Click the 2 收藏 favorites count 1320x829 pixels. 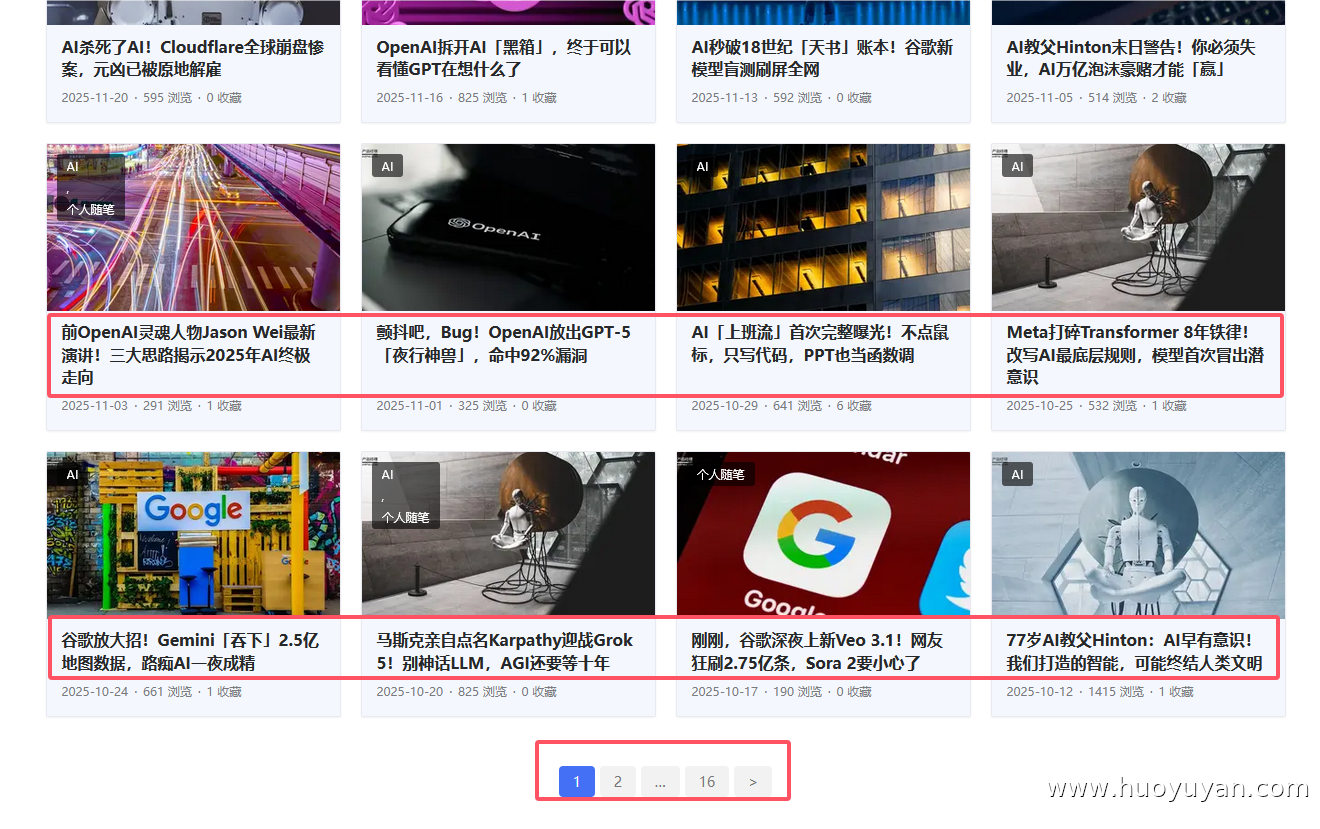click(1169, 98)
